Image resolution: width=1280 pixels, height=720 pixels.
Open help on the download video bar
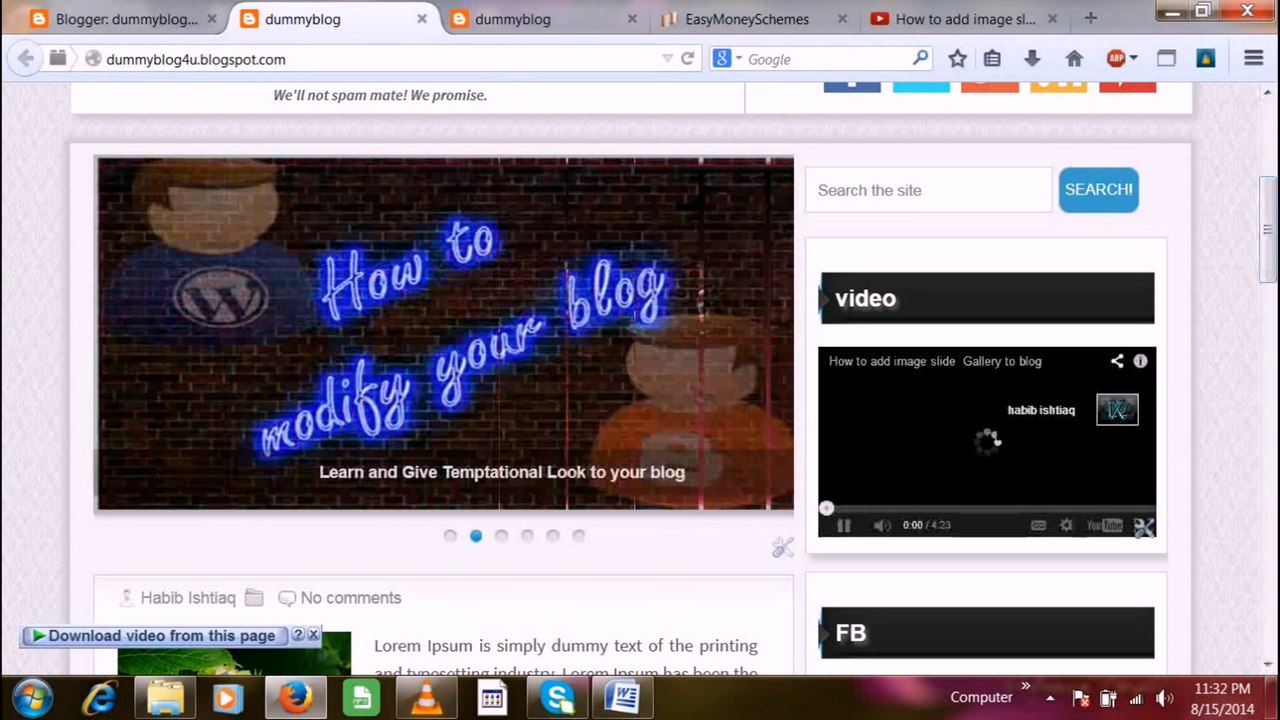click(297, 635)
